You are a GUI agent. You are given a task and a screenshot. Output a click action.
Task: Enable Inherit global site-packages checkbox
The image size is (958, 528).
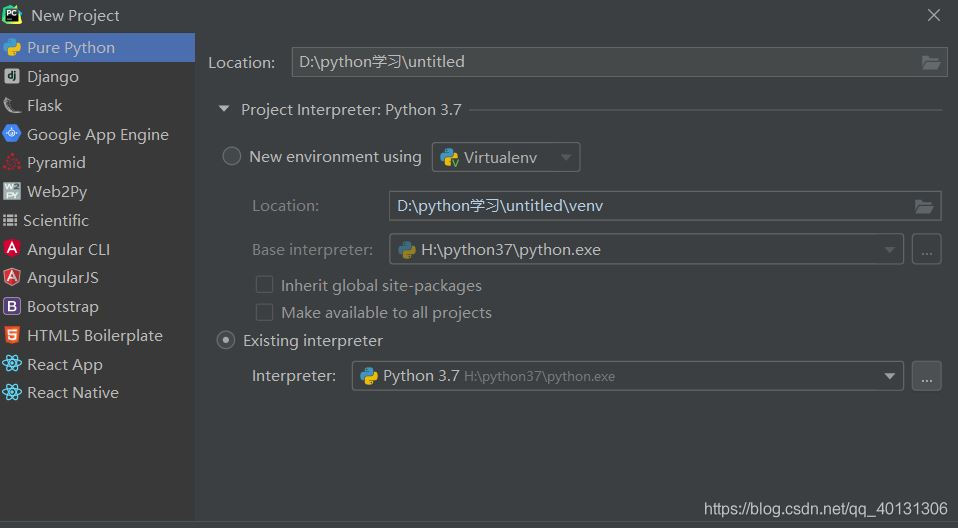(264, 285)
